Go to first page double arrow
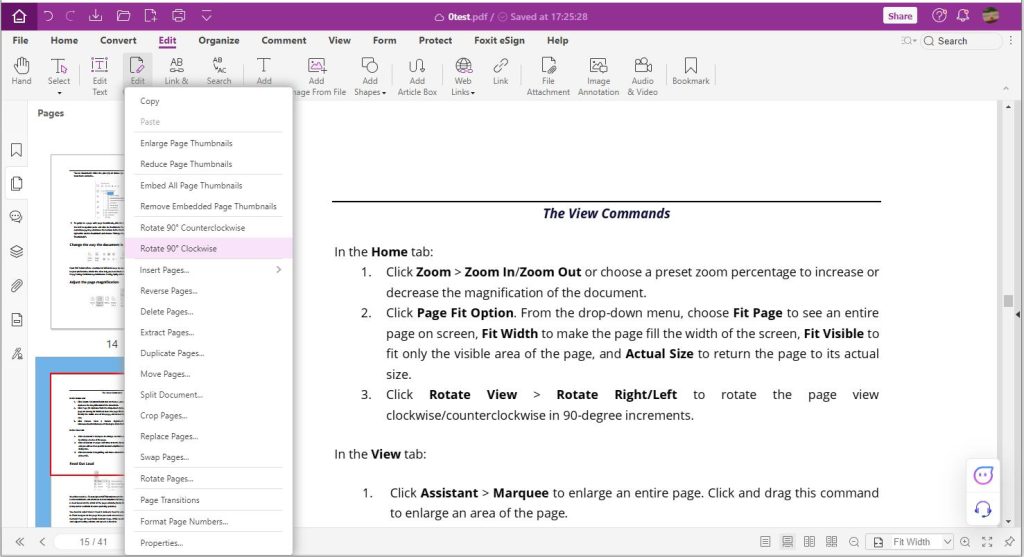Viewport: 1024px width, 557px height. tap(20, 542)
